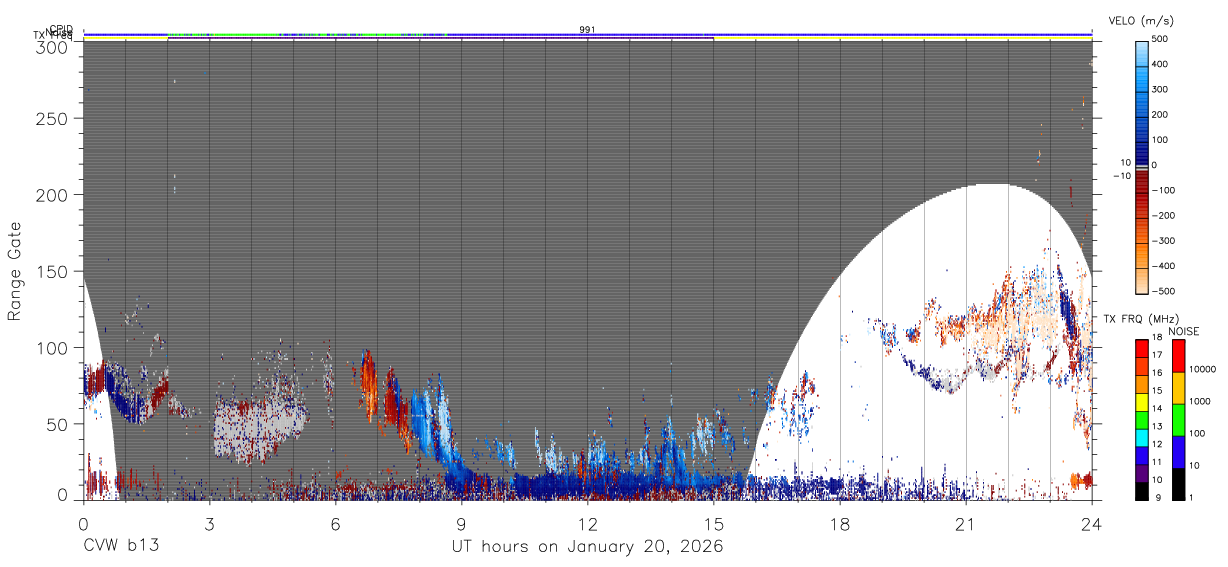1228x567 pixels.
Task: Click the CPID row label at top left
Action: (x=61, y=30)
